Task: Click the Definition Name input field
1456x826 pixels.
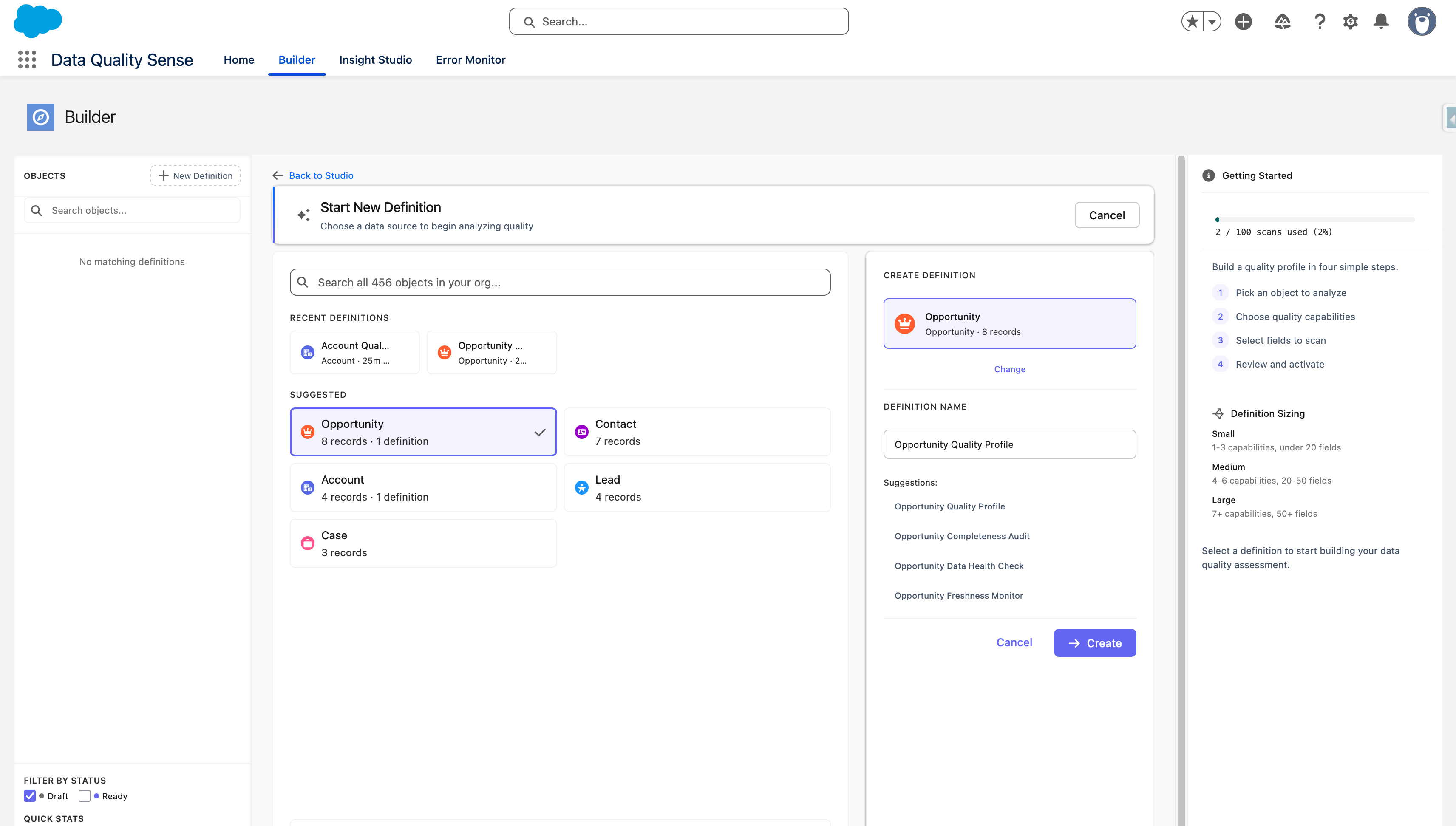Action: [1009, 444]
